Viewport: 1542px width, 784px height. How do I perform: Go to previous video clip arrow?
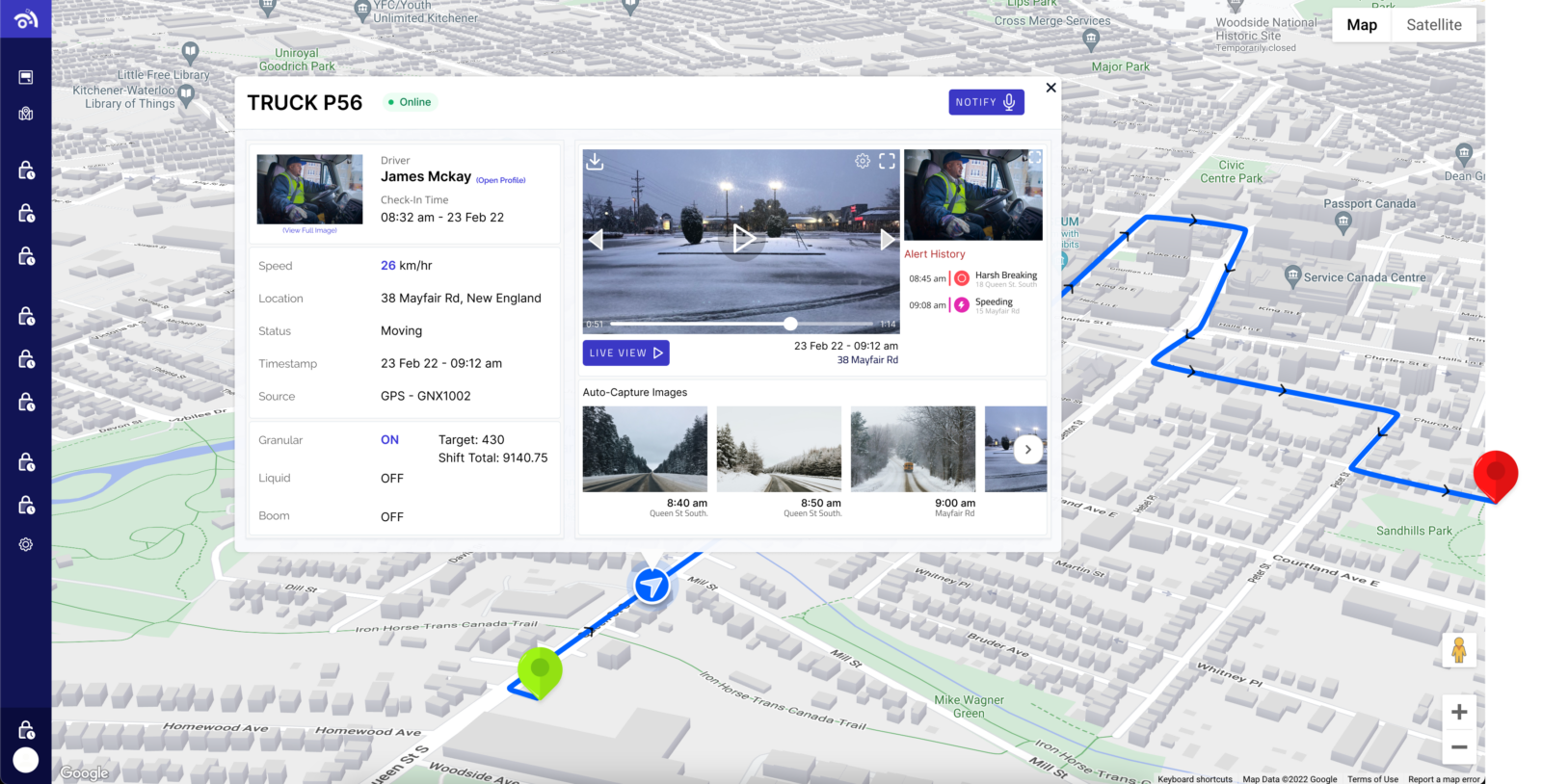596,239
